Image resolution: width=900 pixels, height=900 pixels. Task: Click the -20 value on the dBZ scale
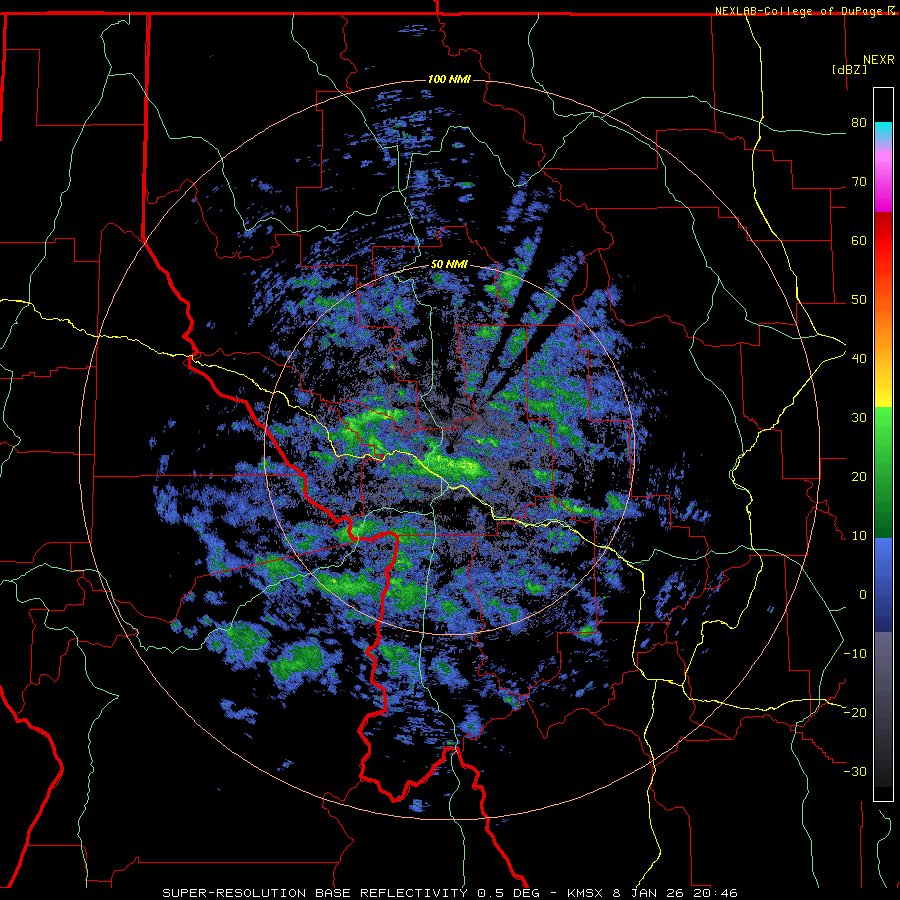pos(855,713)
